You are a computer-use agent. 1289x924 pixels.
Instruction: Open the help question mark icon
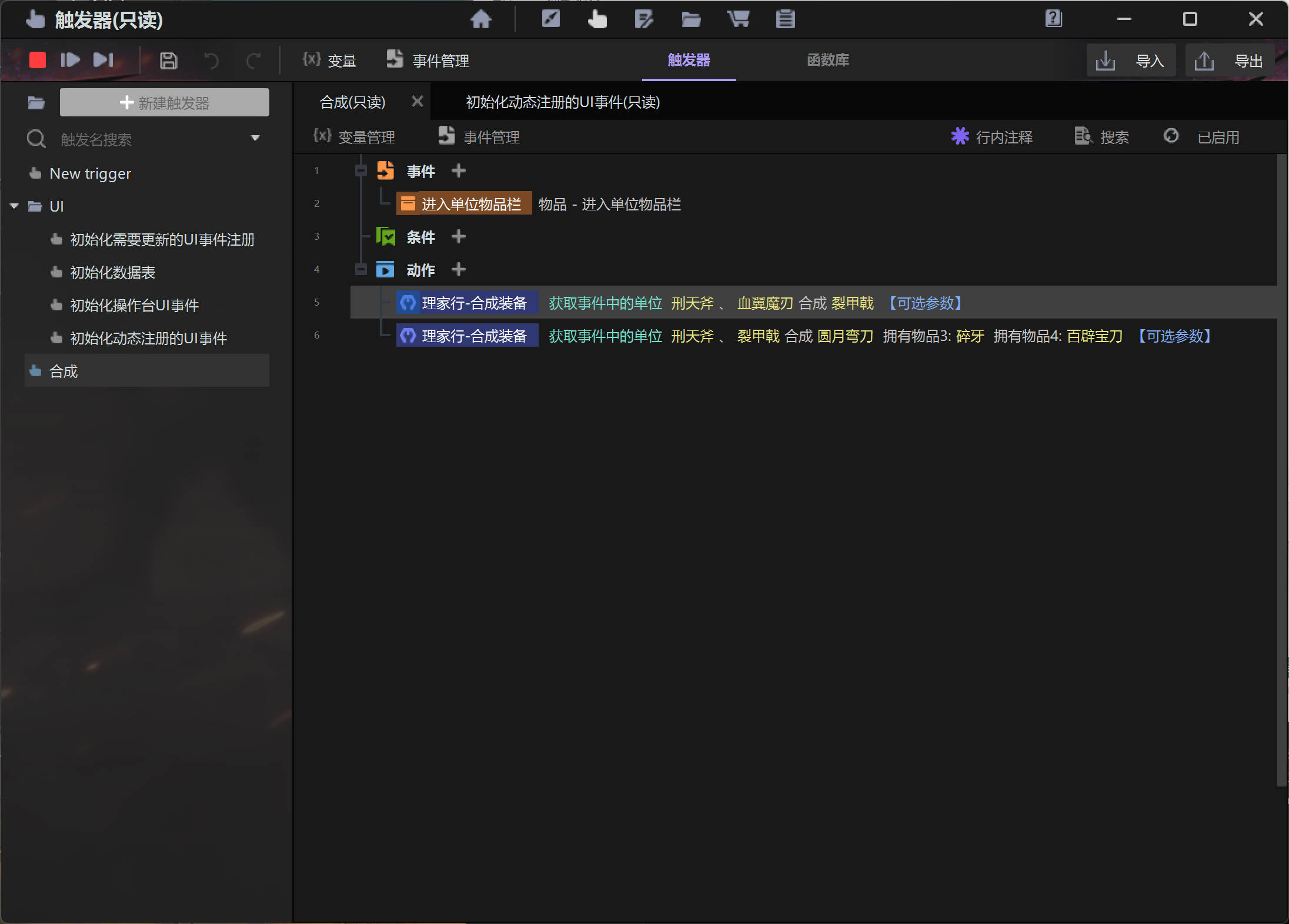click(1053, 19)
